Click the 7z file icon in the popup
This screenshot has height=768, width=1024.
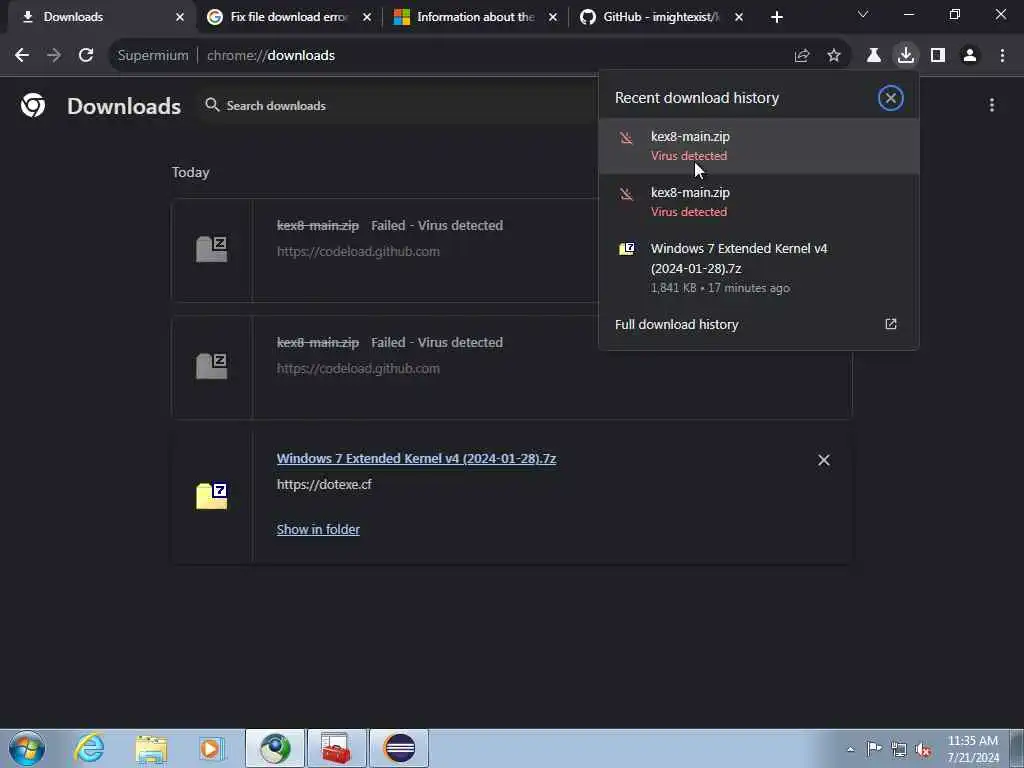pos(626,249)
